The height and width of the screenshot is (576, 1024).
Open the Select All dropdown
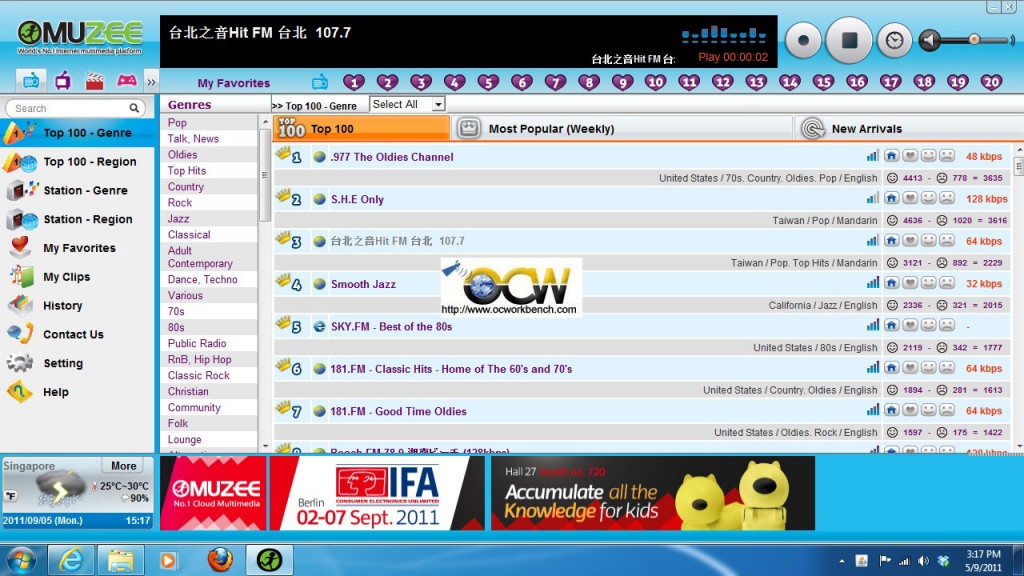407,104
